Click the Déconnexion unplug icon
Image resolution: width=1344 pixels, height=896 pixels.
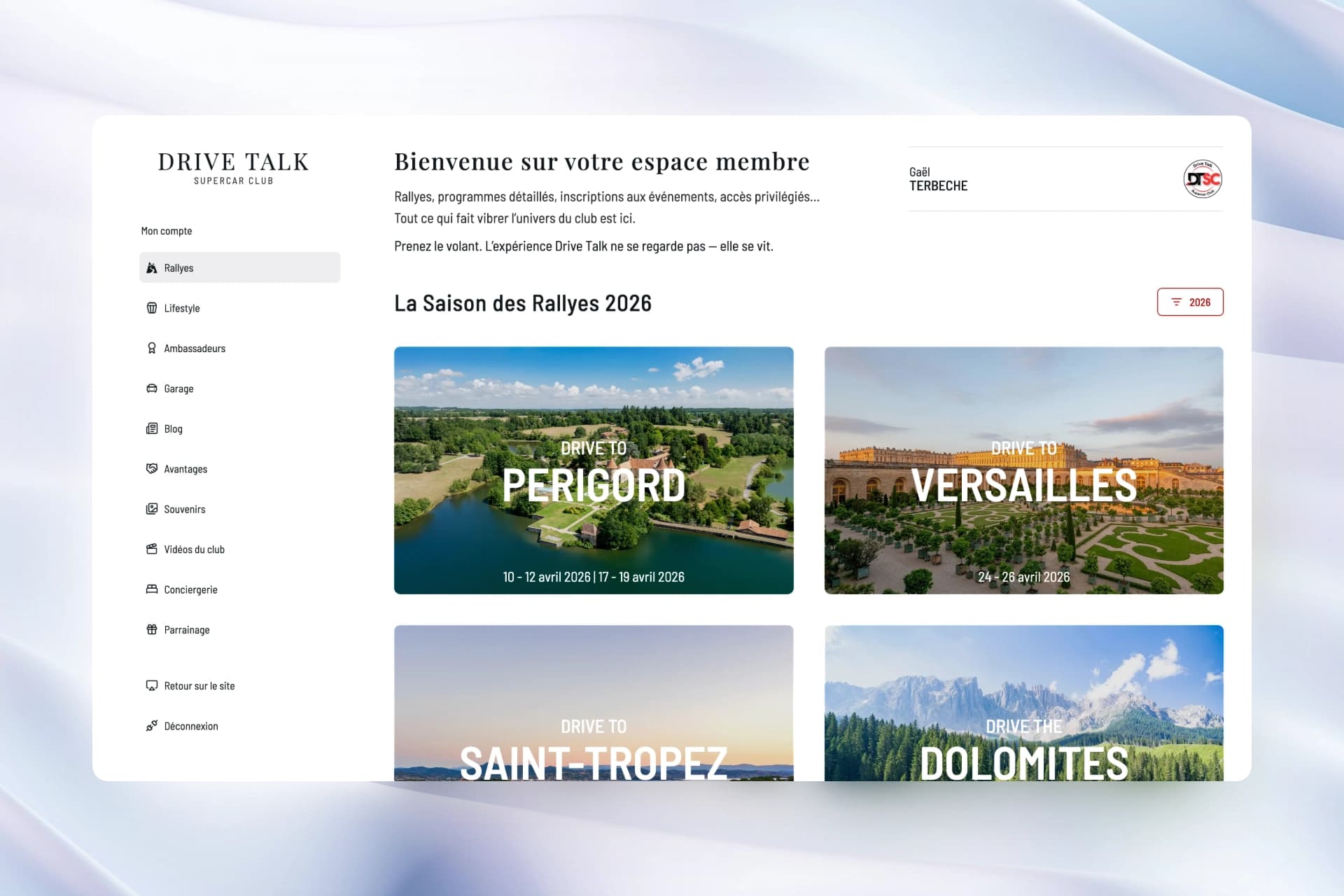coord(151,726)
